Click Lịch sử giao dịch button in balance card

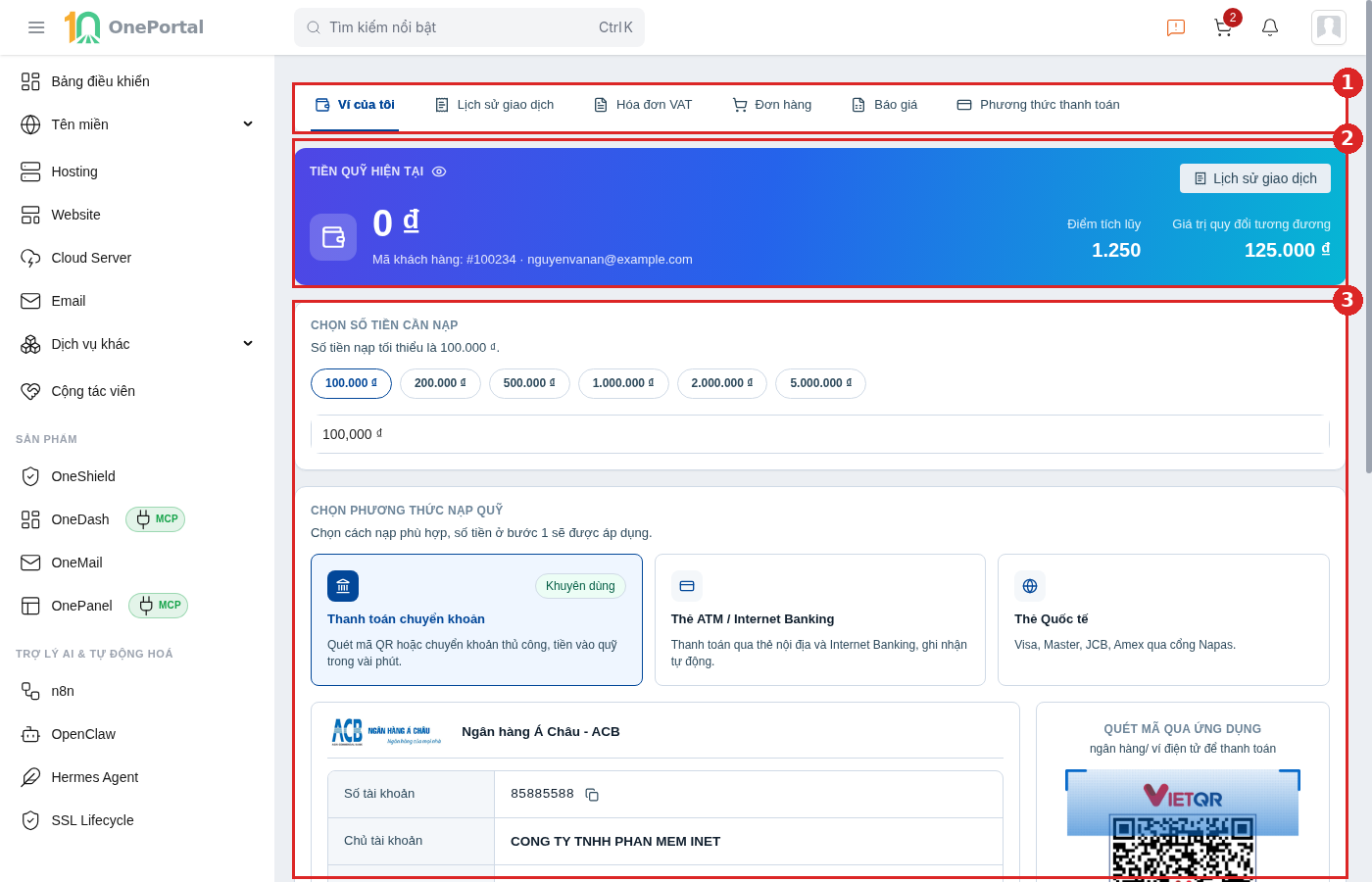tap(1255, 178)
